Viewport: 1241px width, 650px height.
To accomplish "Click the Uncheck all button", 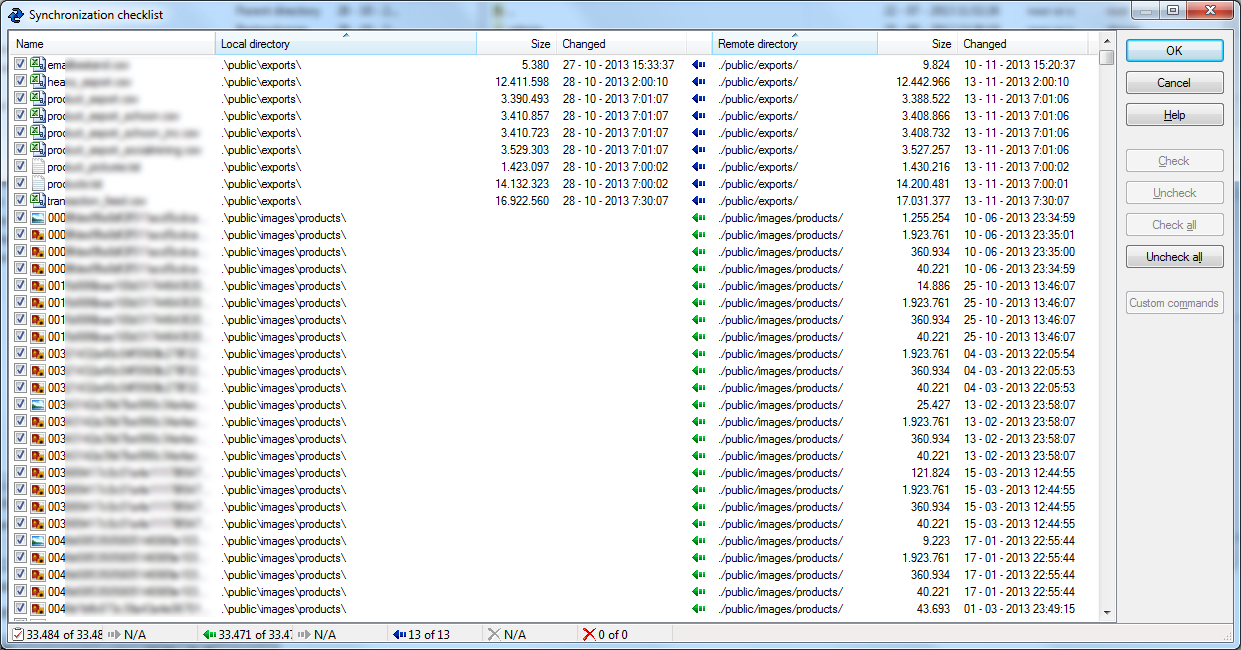I will [x=1174, y=256].
